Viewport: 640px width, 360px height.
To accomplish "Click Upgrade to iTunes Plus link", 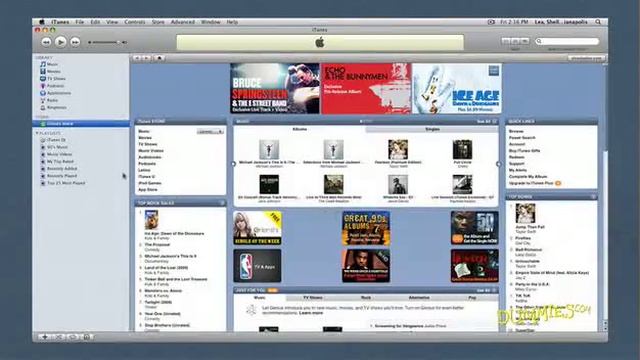I will (x=531, y=183).
